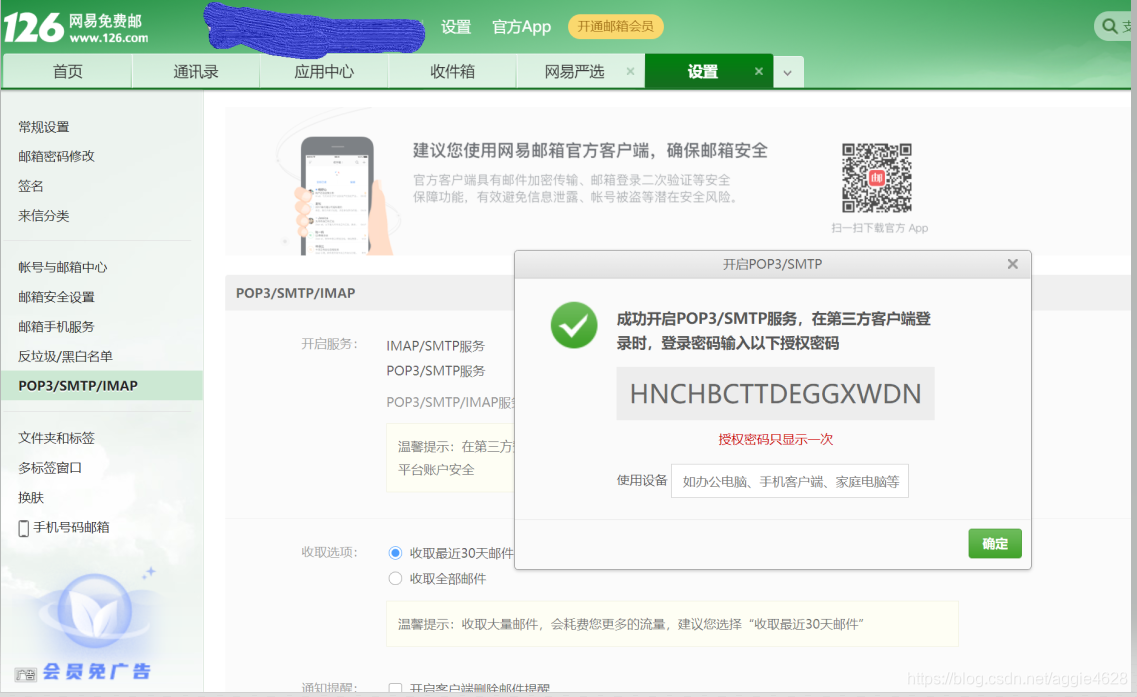Click the 开通邮箱会员 button

click(x=616, y=27)
